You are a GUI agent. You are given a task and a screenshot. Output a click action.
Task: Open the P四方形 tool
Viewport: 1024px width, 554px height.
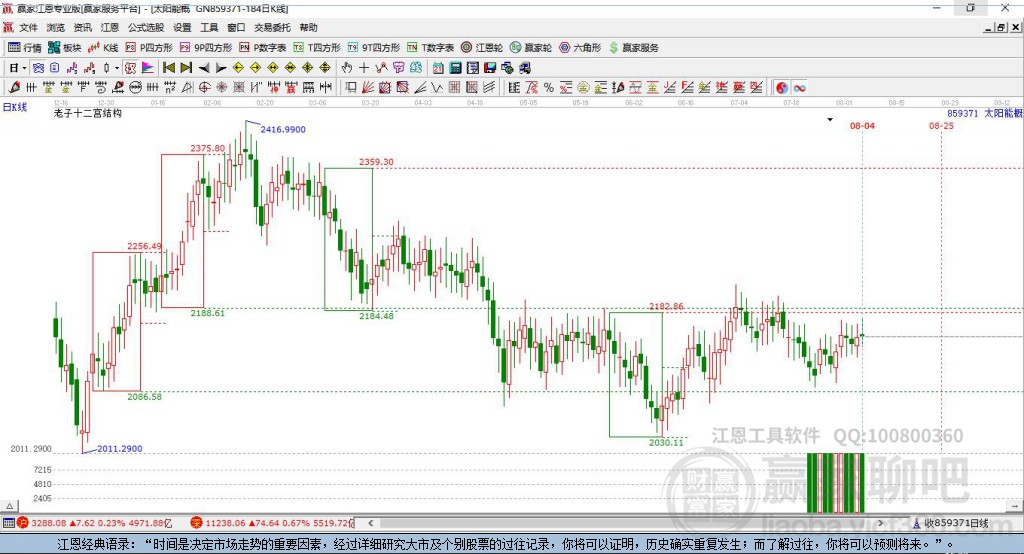149,48
